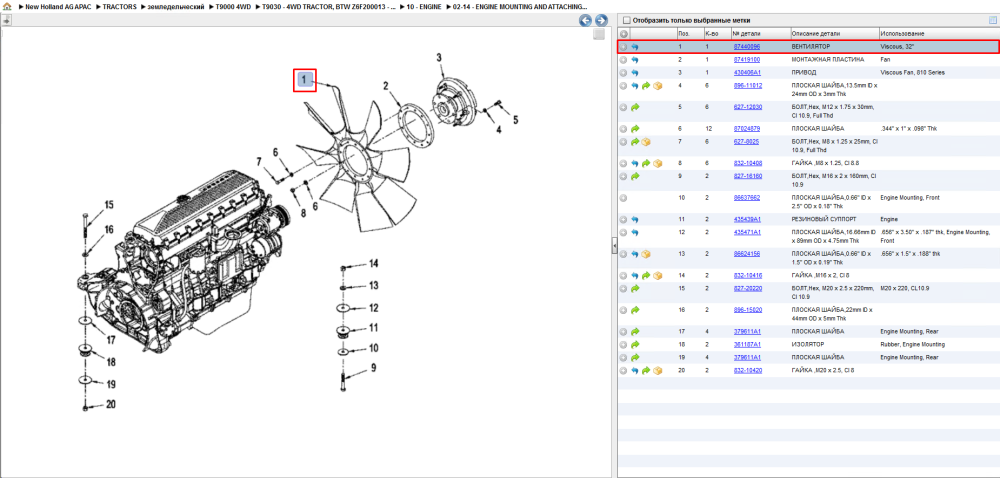Click the gray square button in the diagram corner
1000x478 pixels.
pos(598,34)
